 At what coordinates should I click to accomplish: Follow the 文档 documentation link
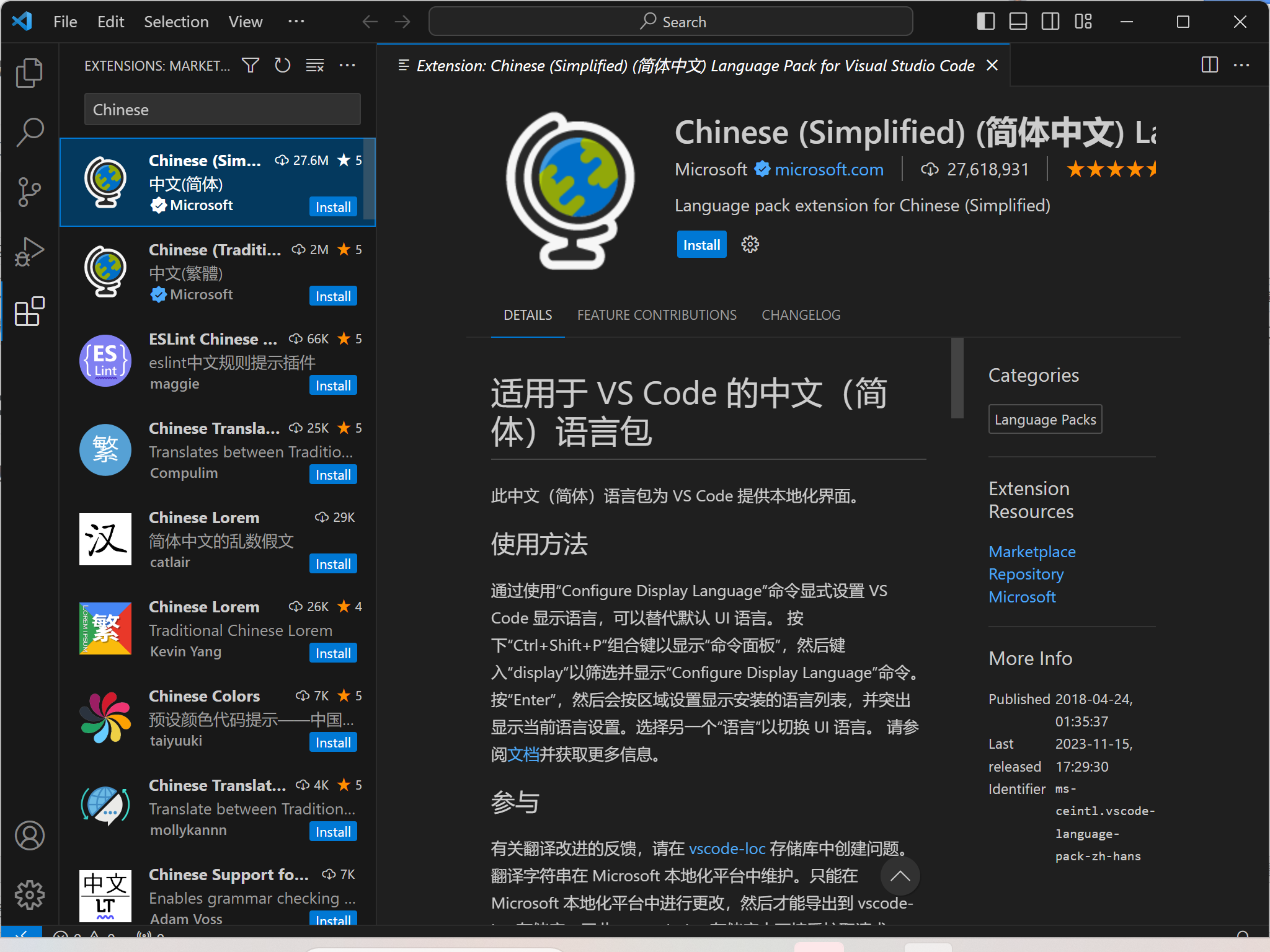523,754
